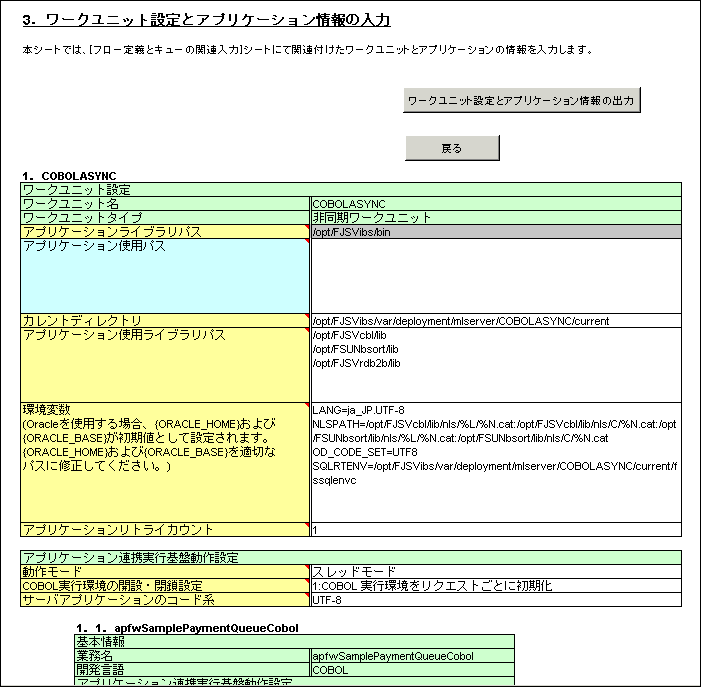Click the /opt/FJSVrdb2b/lib library path line
This screenshot has width=701, height=687.
(356, 363)
